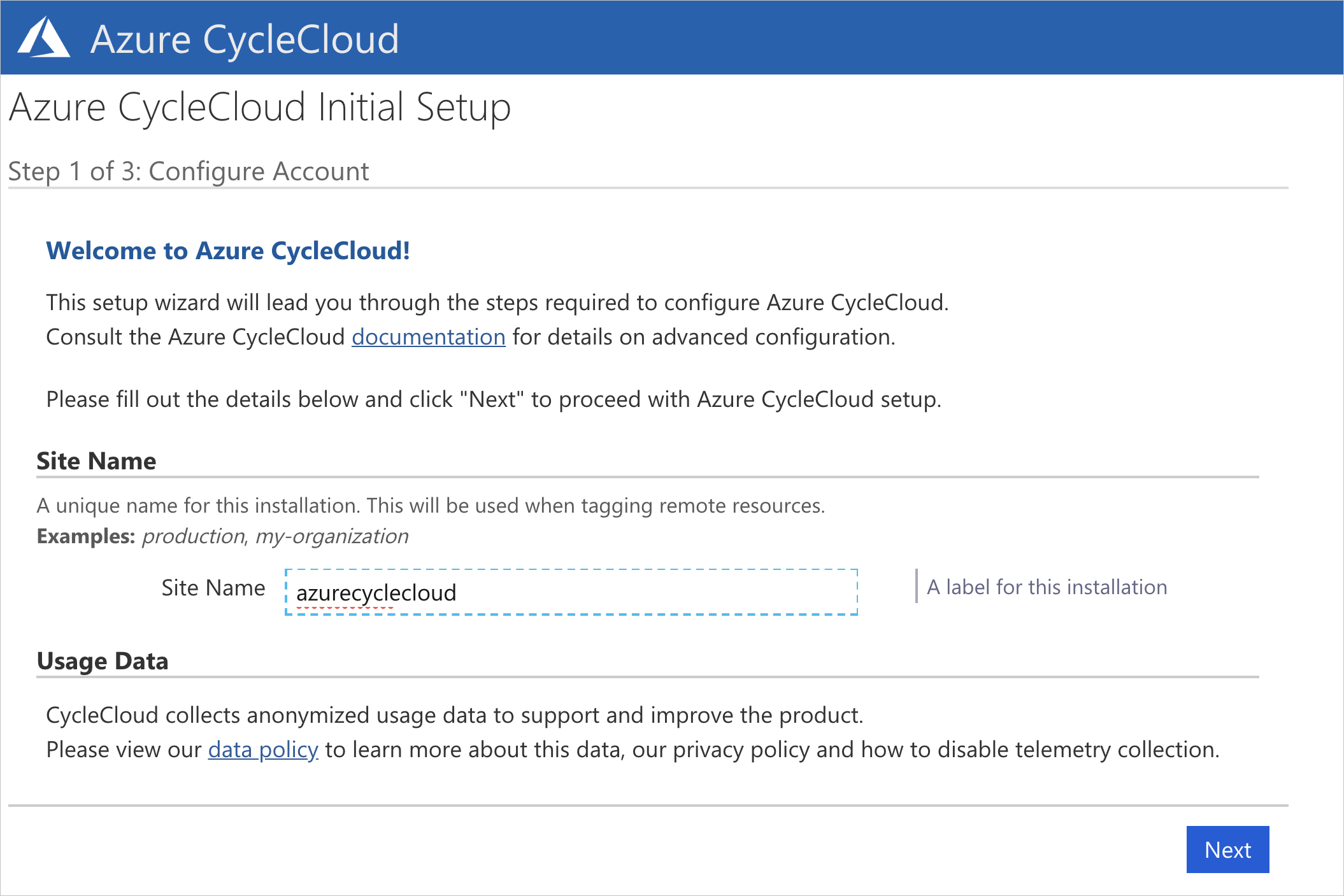Click the Azure logo icon in header
The width and height of the screenshot is (1344, 896).
click(43, 38)
